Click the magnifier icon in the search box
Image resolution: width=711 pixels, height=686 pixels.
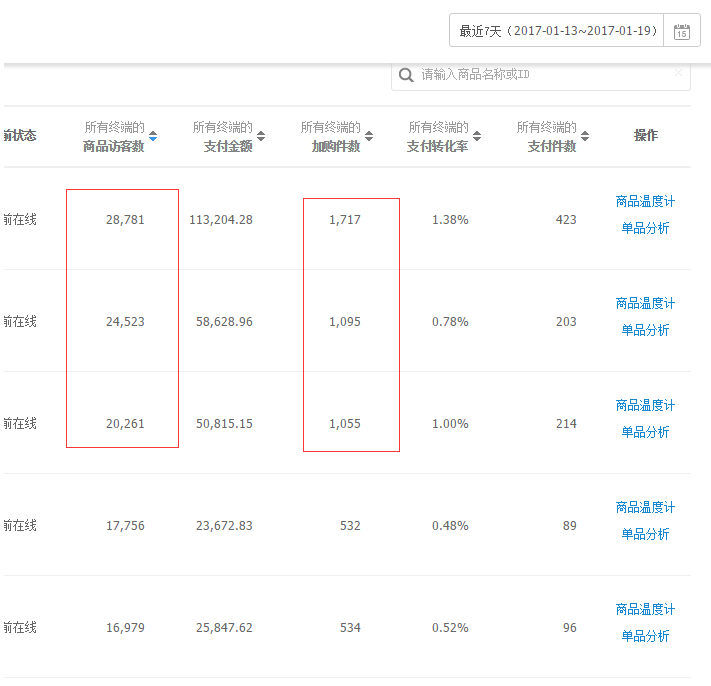pyautogui.click(x=406, y=75)
